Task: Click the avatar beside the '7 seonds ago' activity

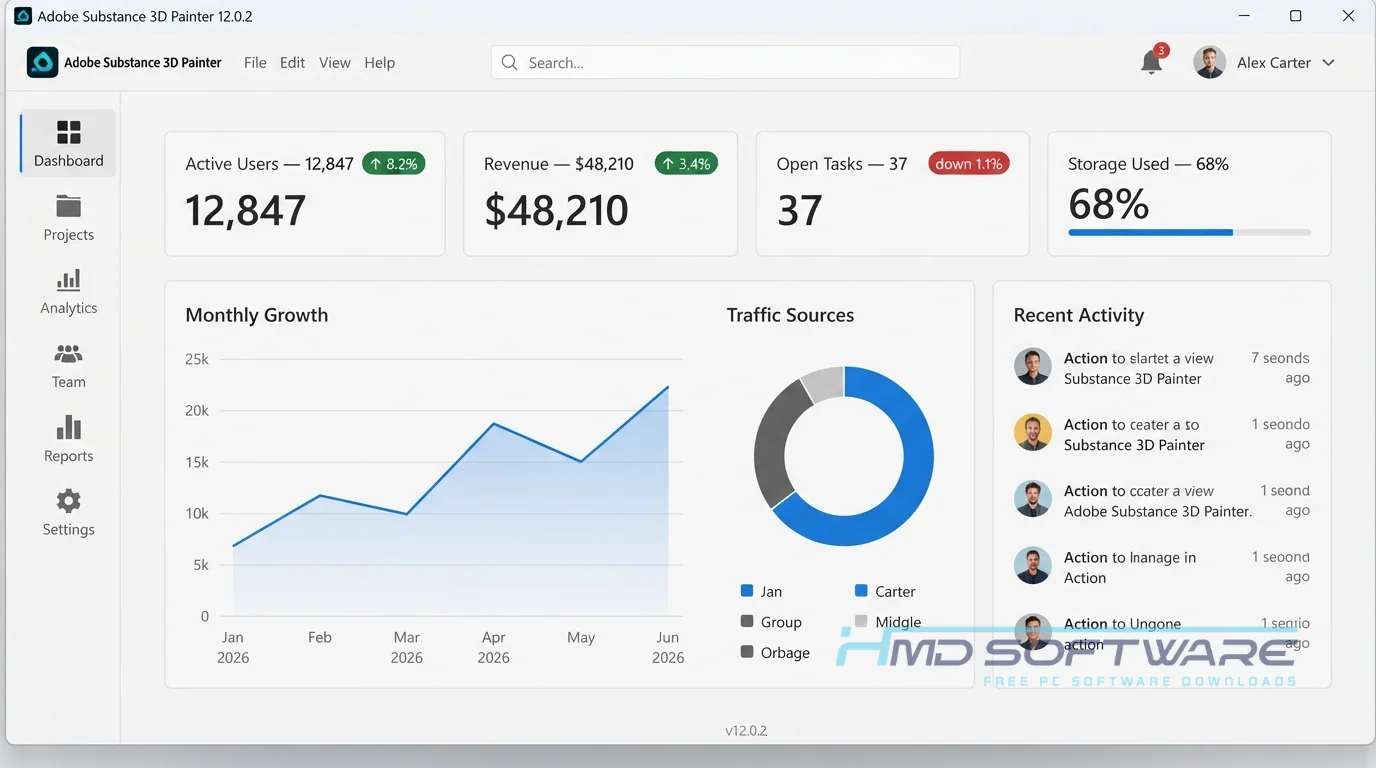Action: coord(1033,367)
